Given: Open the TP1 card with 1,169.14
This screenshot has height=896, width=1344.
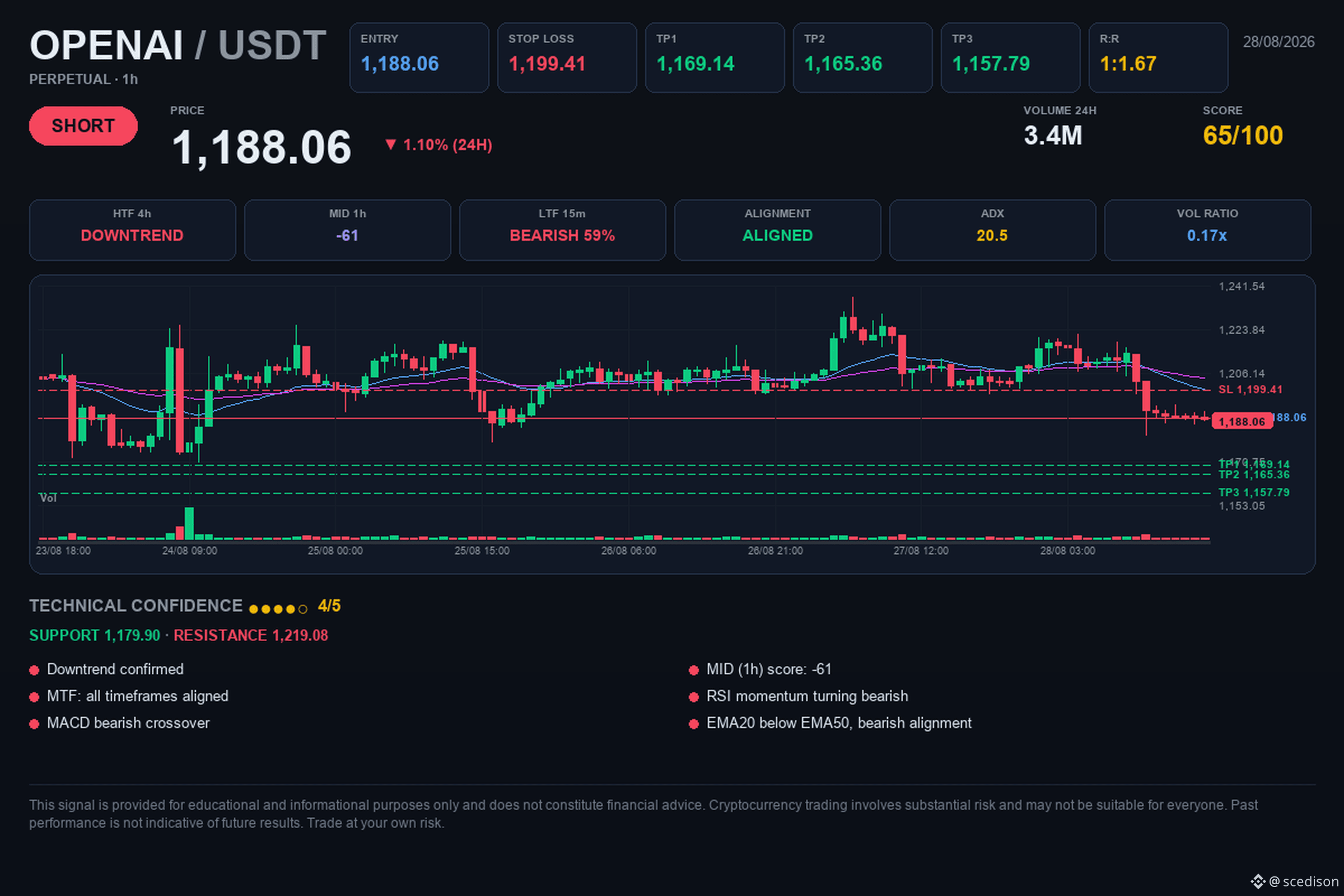Looking at the screenshot, I should (715, 58).
